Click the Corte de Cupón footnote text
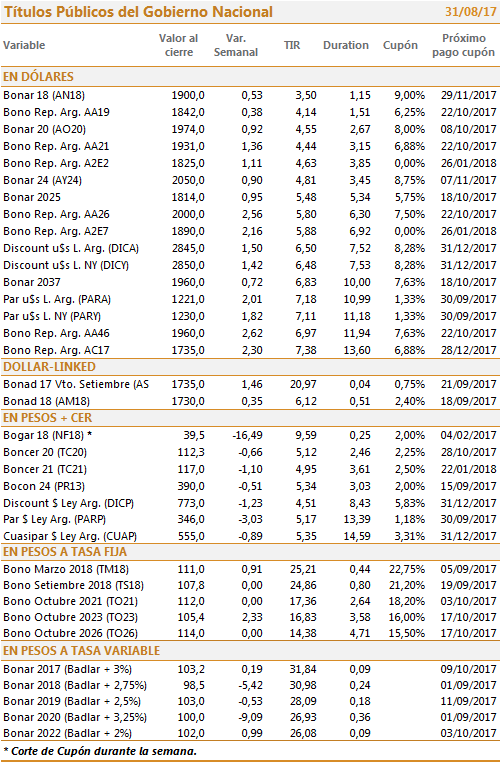The height and width of the screenshot is (762, 500). pos(100,751)
